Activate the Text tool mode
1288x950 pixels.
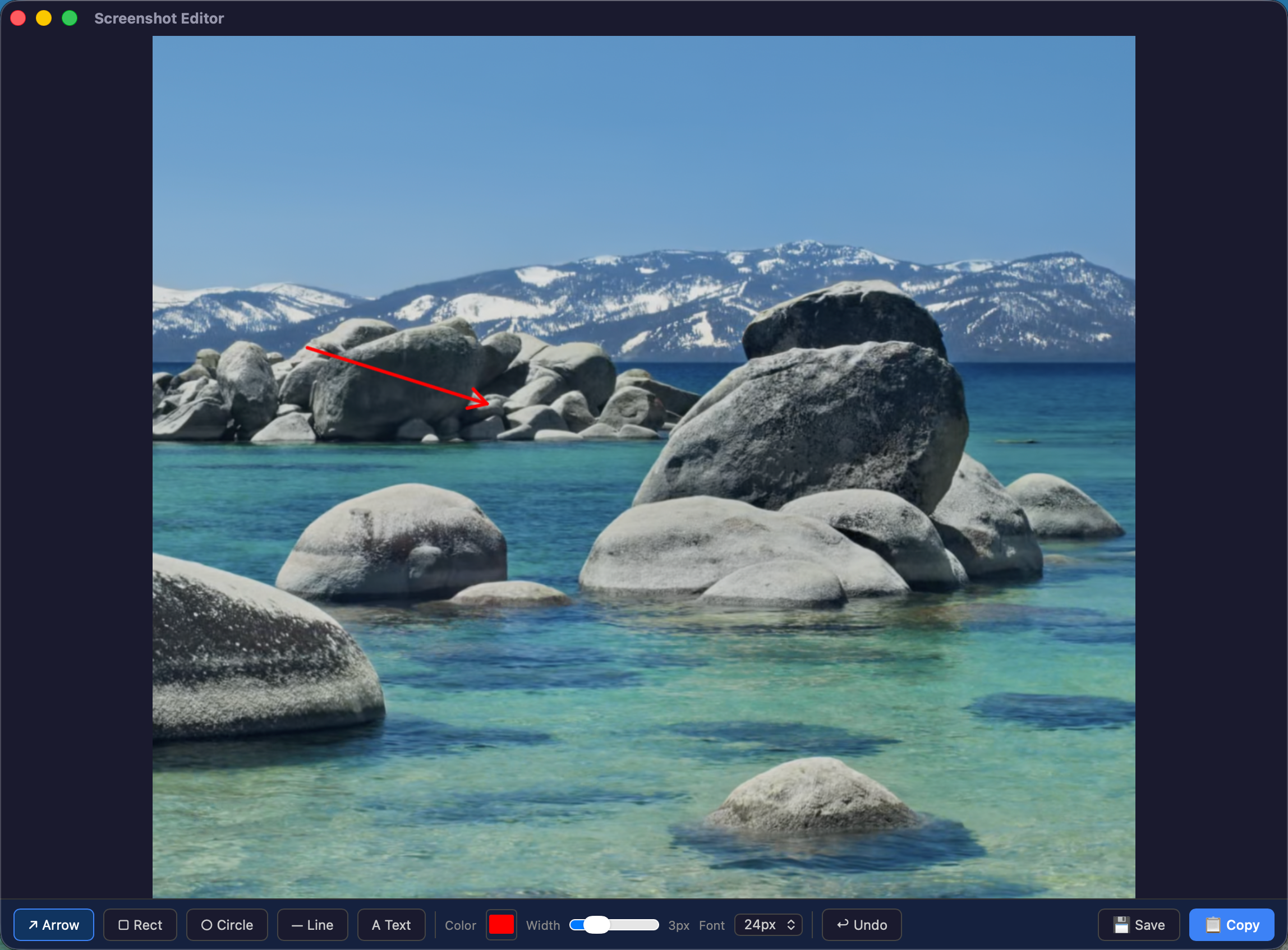pyautogui.click(x=391, y=925)
